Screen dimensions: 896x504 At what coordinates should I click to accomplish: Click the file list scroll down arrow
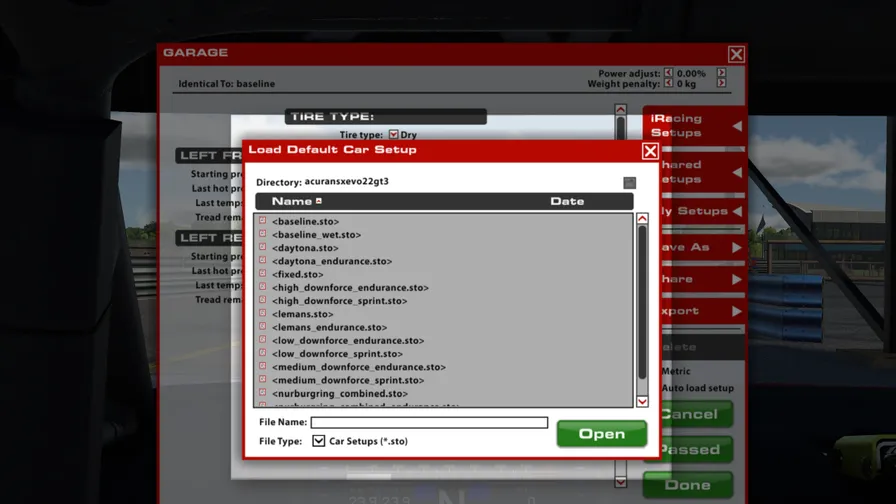pos(642,402)
